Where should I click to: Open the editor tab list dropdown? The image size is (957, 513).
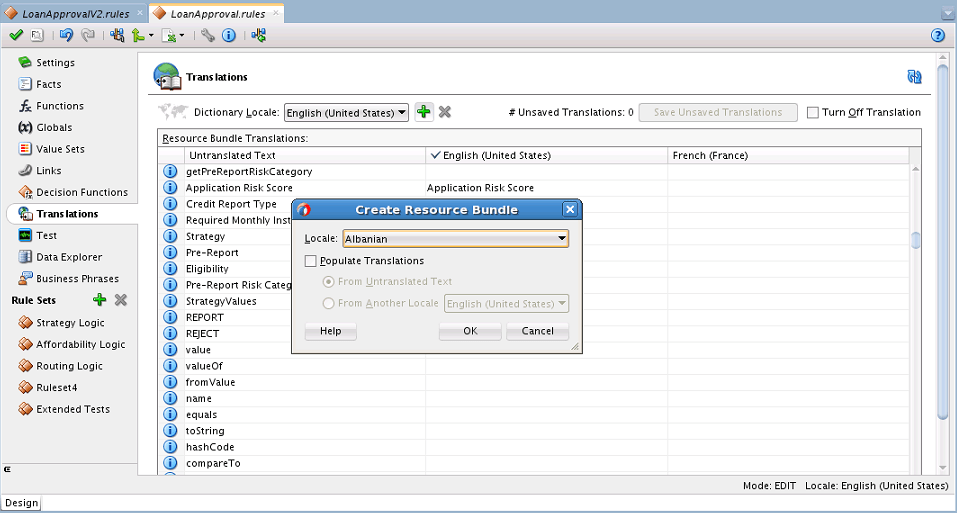coord(947,13)
